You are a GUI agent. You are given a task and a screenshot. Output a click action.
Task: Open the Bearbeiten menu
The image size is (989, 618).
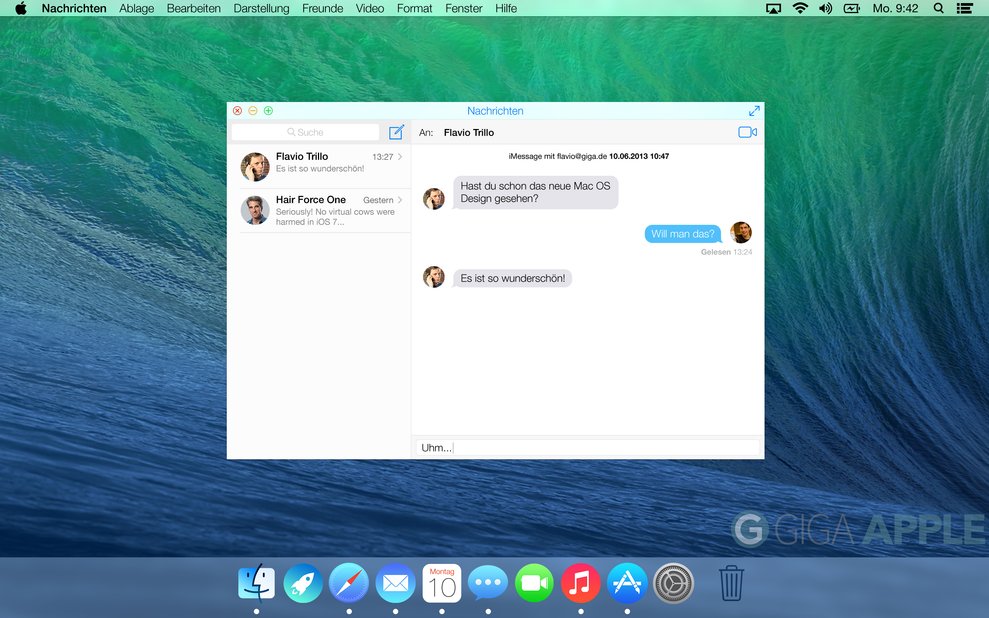click(194, 8)
